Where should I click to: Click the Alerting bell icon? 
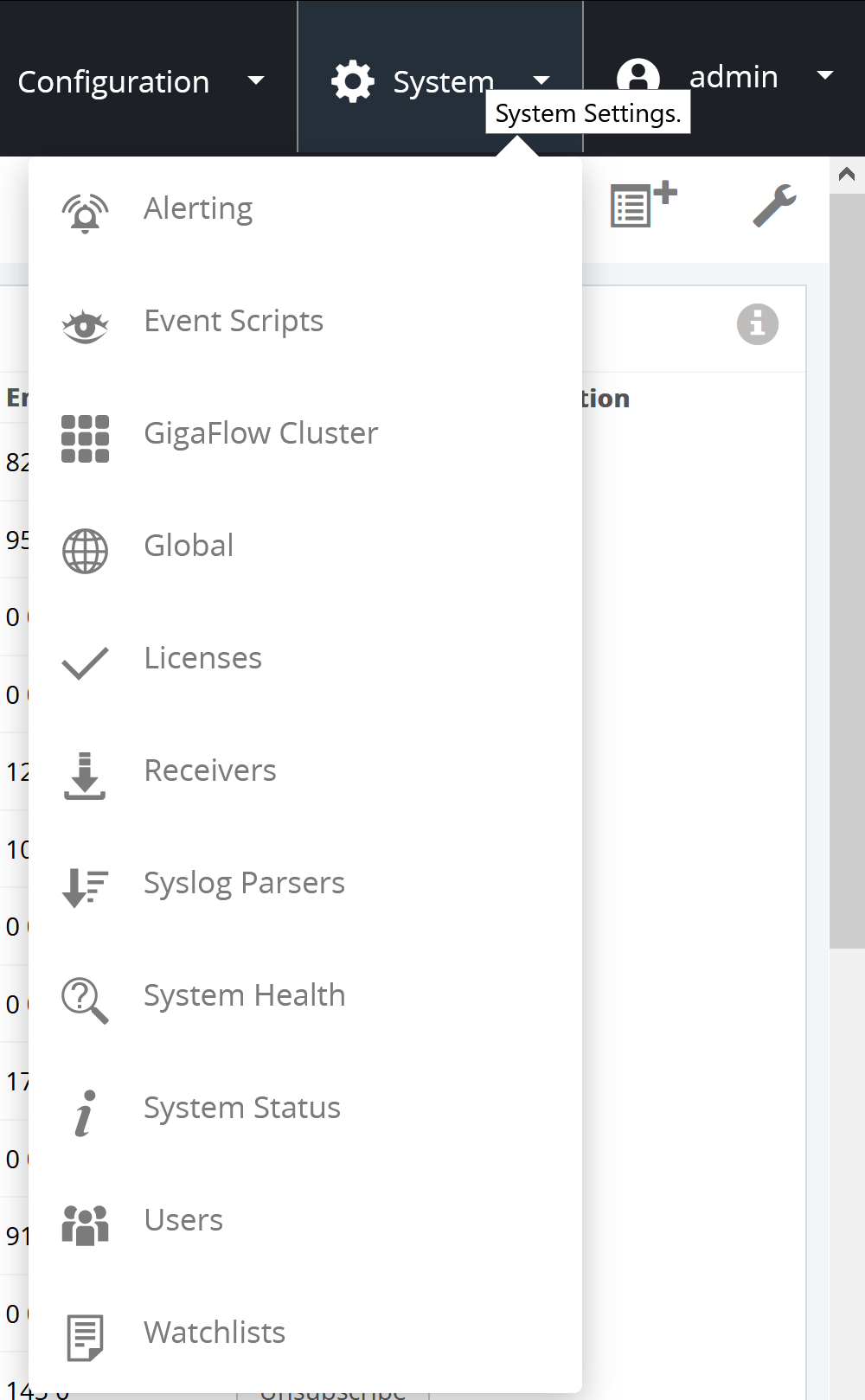[x=85, y=213]
